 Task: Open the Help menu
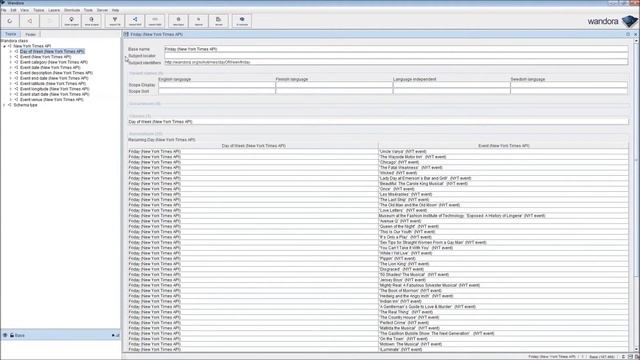116,10
